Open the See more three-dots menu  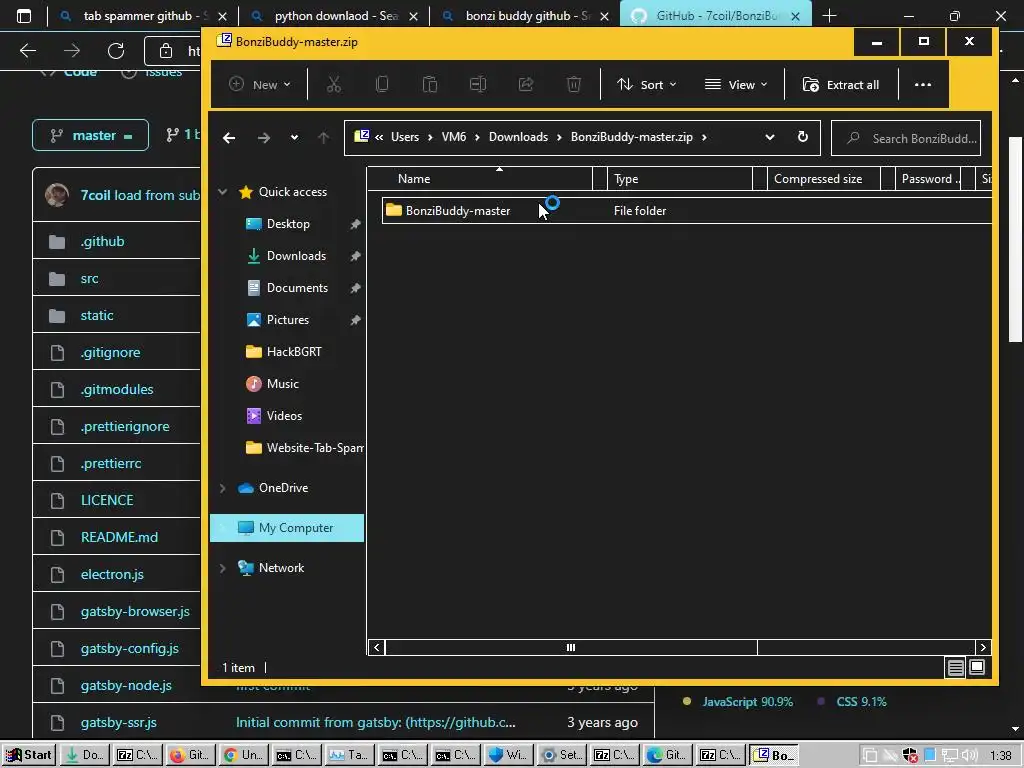(923, 84)
